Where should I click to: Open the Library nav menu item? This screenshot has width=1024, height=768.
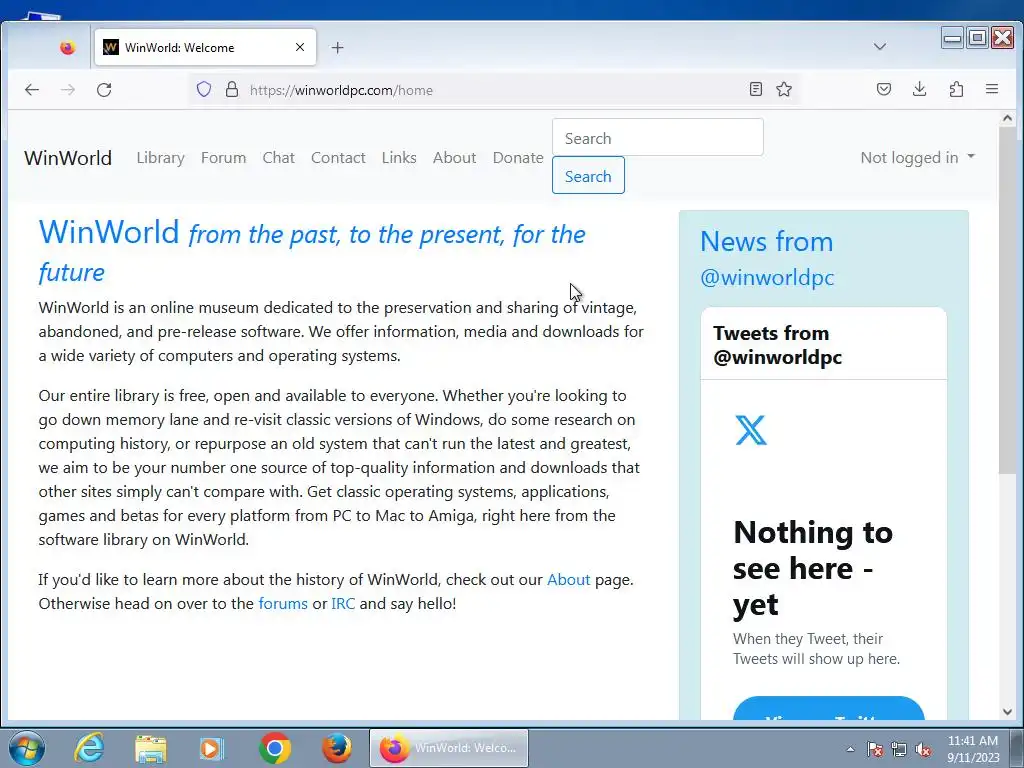point(161,158)
